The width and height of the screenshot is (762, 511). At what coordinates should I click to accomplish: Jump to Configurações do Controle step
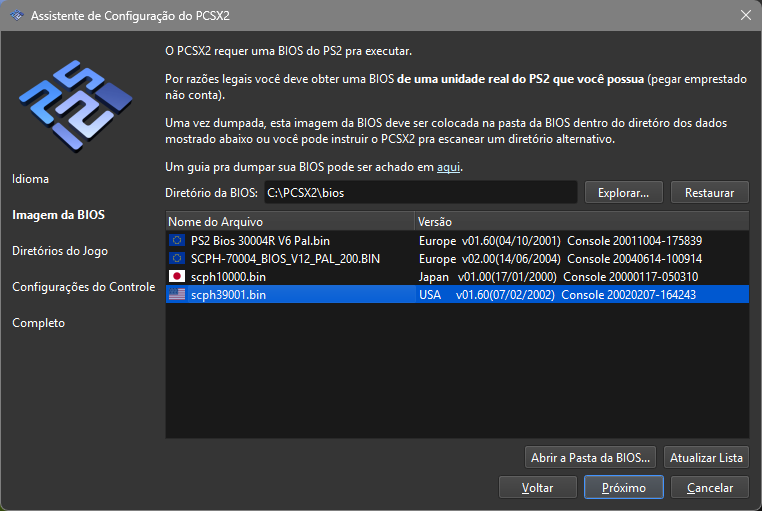[x=83, y=287]
